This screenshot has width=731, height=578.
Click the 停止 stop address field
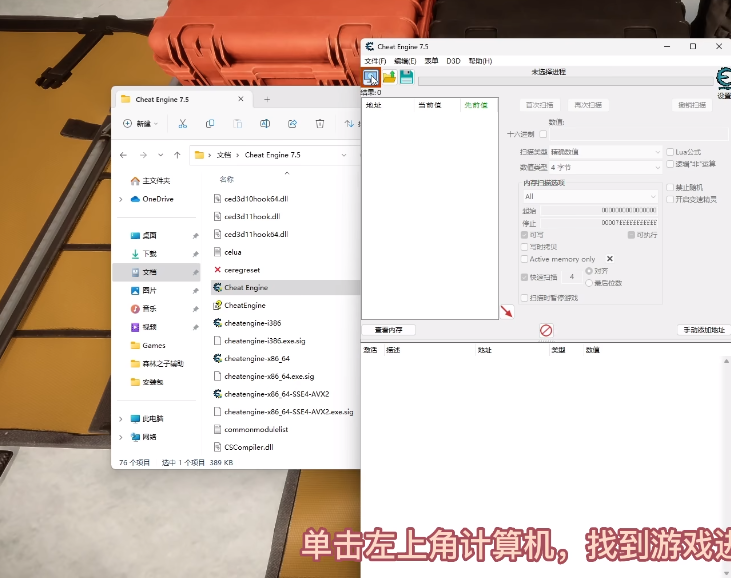pos(600,223)
